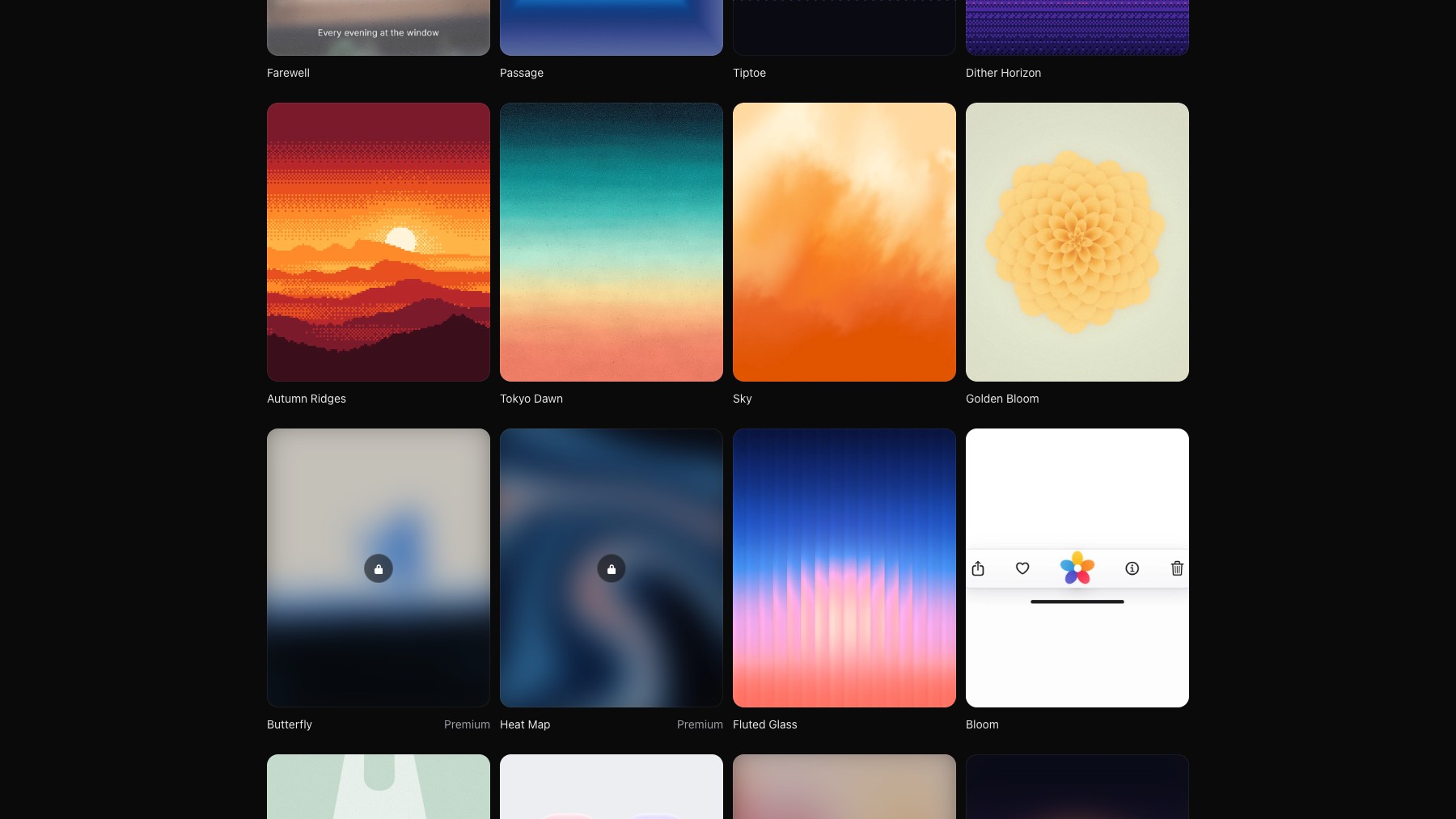Click the Tiptoe title

(749, 73)
